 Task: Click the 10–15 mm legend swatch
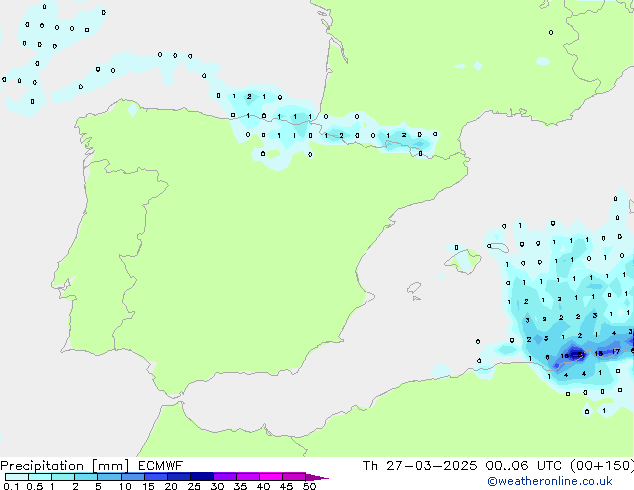tap(132, 477)
